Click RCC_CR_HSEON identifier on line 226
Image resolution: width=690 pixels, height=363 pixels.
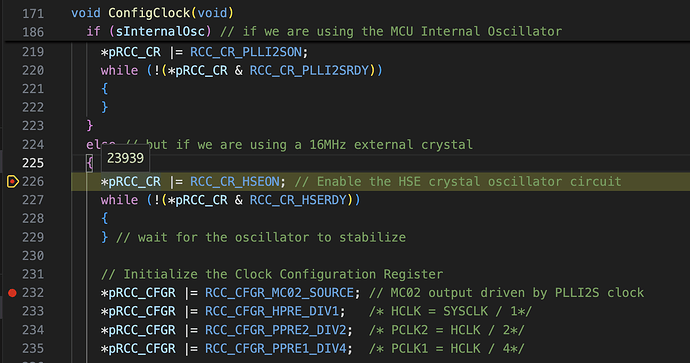point(235,181)
